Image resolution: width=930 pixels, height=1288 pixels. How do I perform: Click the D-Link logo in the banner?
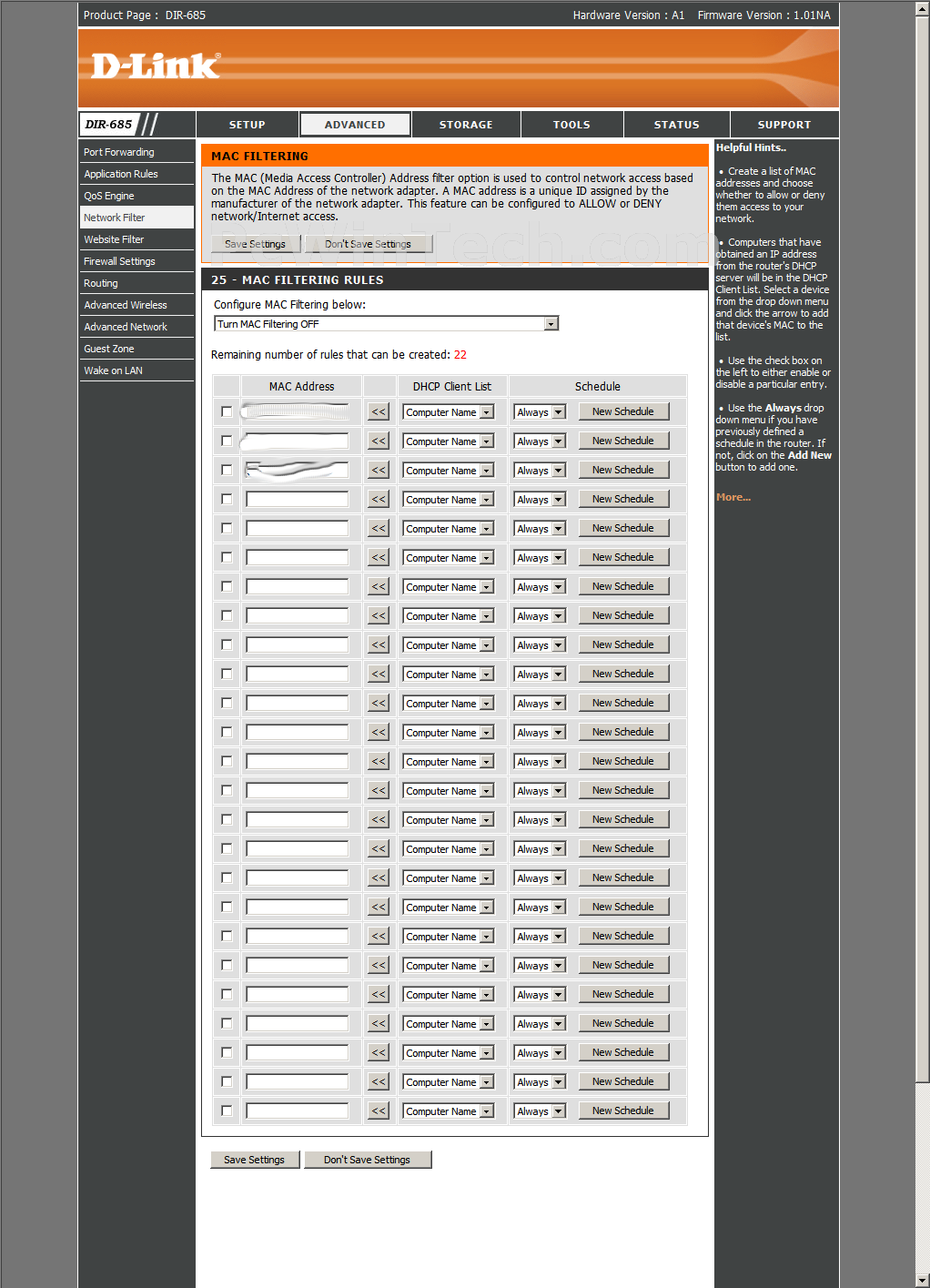[x=155, y=66]
